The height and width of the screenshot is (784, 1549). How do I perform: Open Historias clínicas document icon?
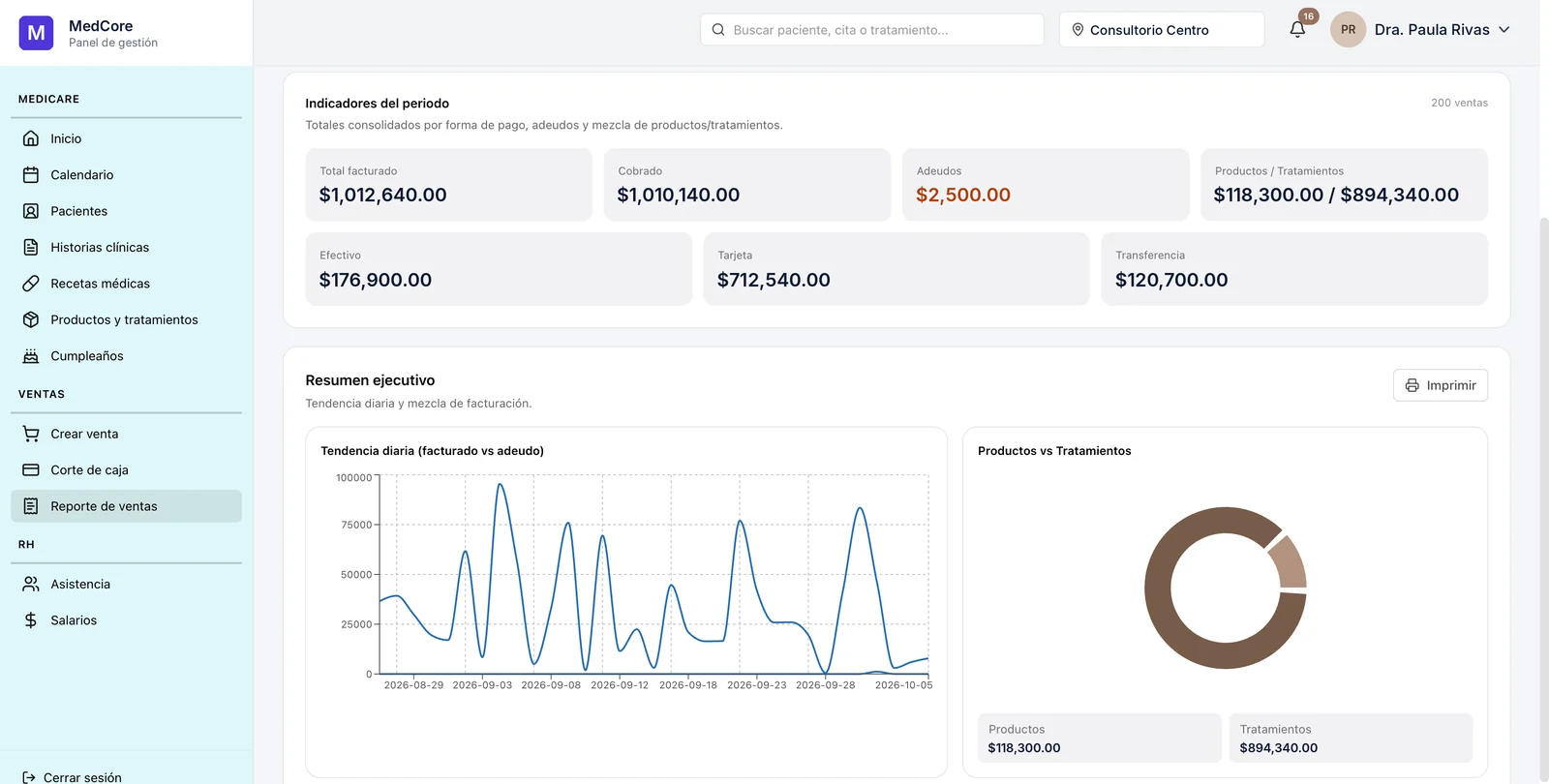(31, 248)
